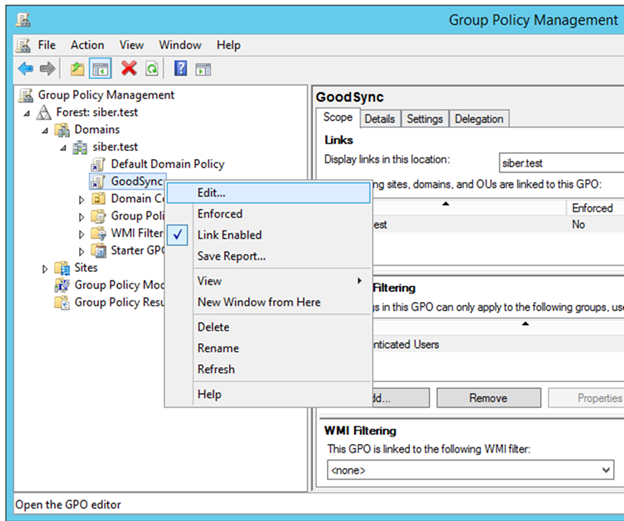Image resolution: width=624 pixels, height=521 pixels.
Task: Open the Action menu
Action: pos(87,45)
